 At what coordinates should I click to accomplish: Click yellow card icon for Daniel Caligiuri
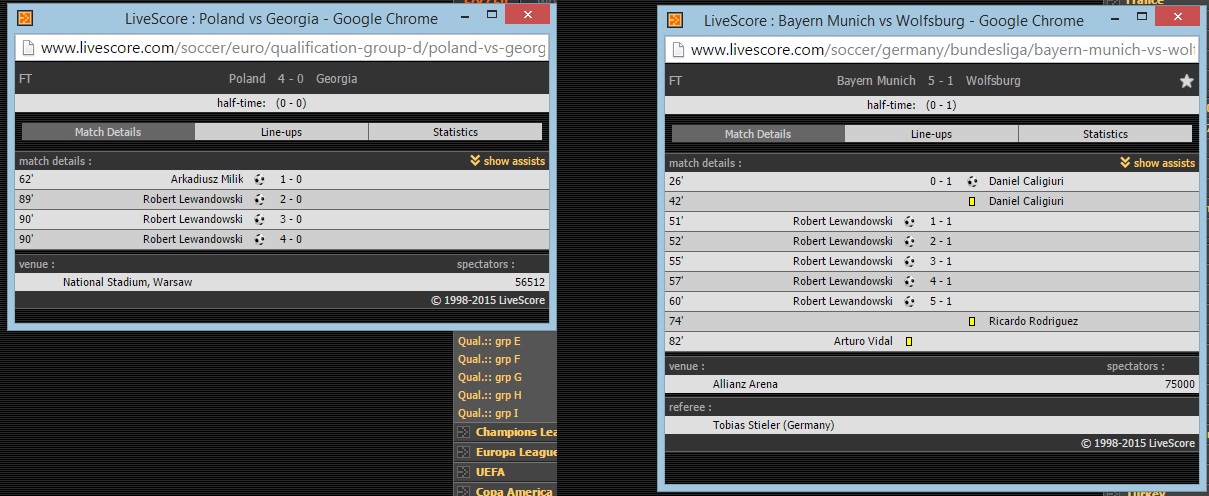(x=972, y=201)
